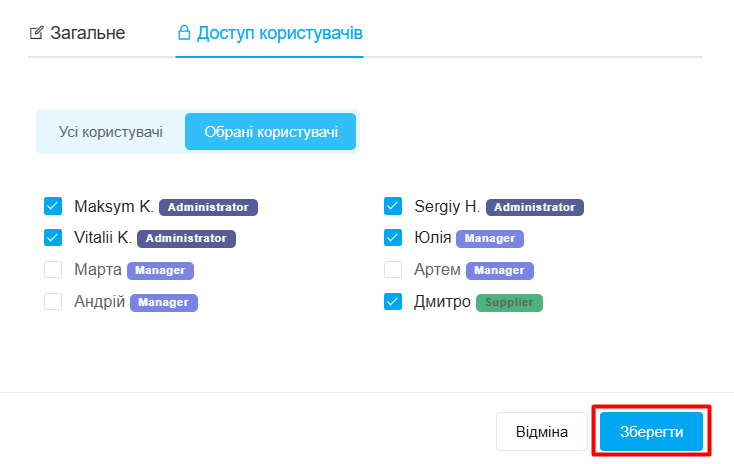The image size is (734, 464).
Task: Select Усі користувачі option
Action: (111, 131)
